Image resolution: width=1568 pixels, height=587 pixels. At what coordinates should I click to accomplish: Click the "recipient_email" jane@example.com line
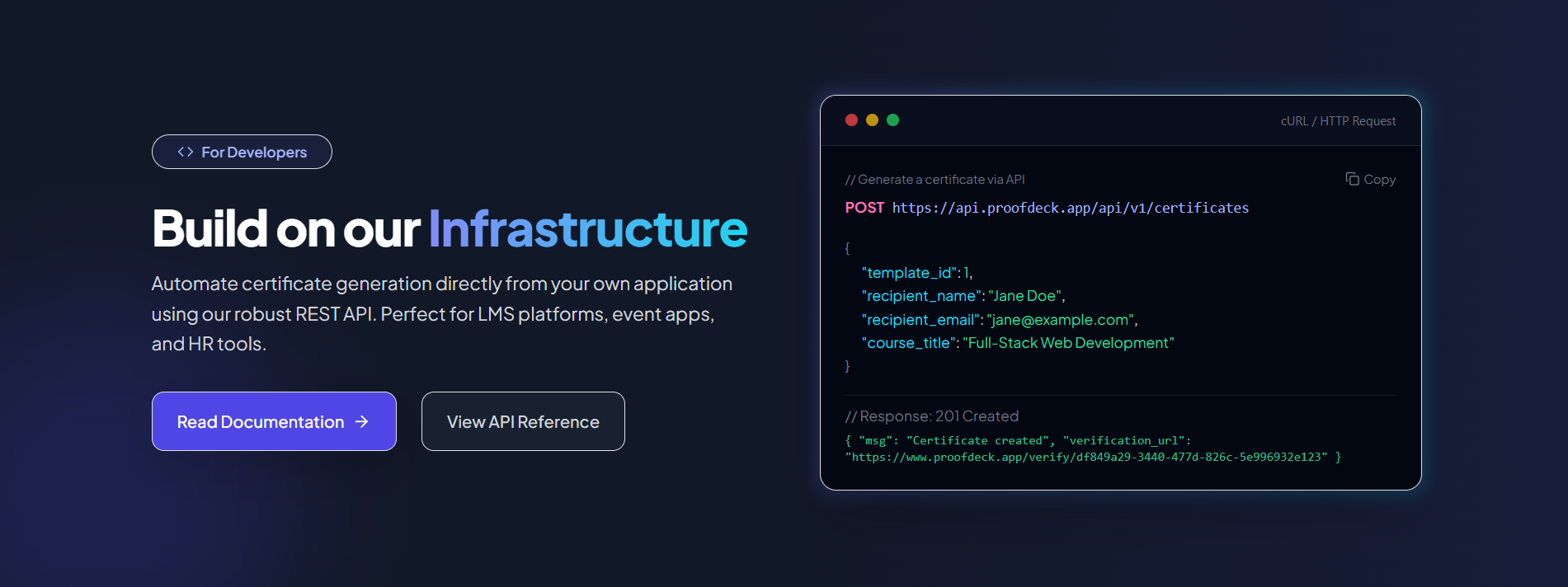pos(1000,320)
